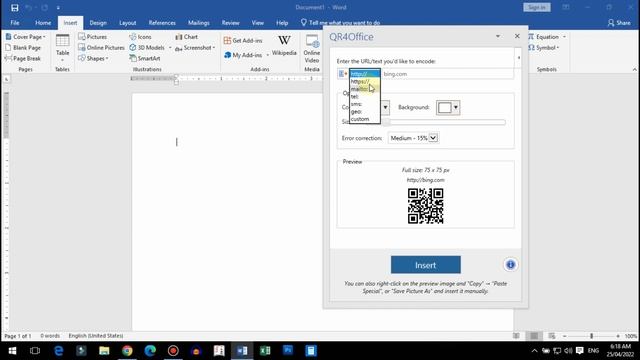Viewport: 640px width, 360px height.
Task: Insert Icons from the ribbon
Action: 140,37
